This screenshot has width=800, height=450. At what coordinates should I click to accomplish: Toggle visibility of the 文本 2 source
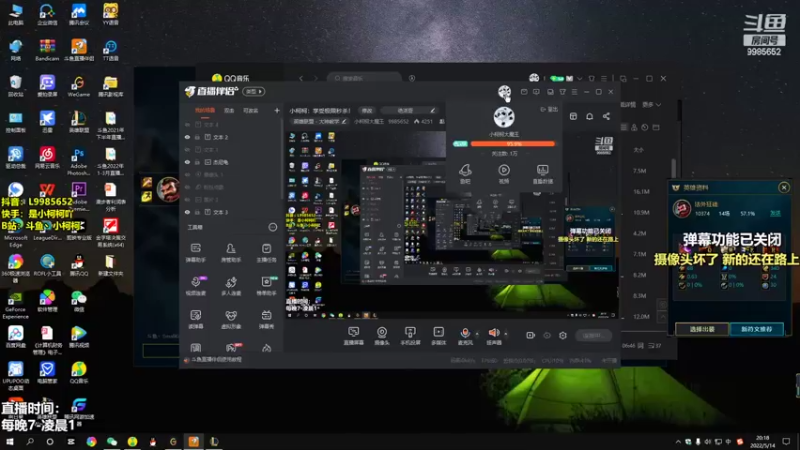pos(187,137)
